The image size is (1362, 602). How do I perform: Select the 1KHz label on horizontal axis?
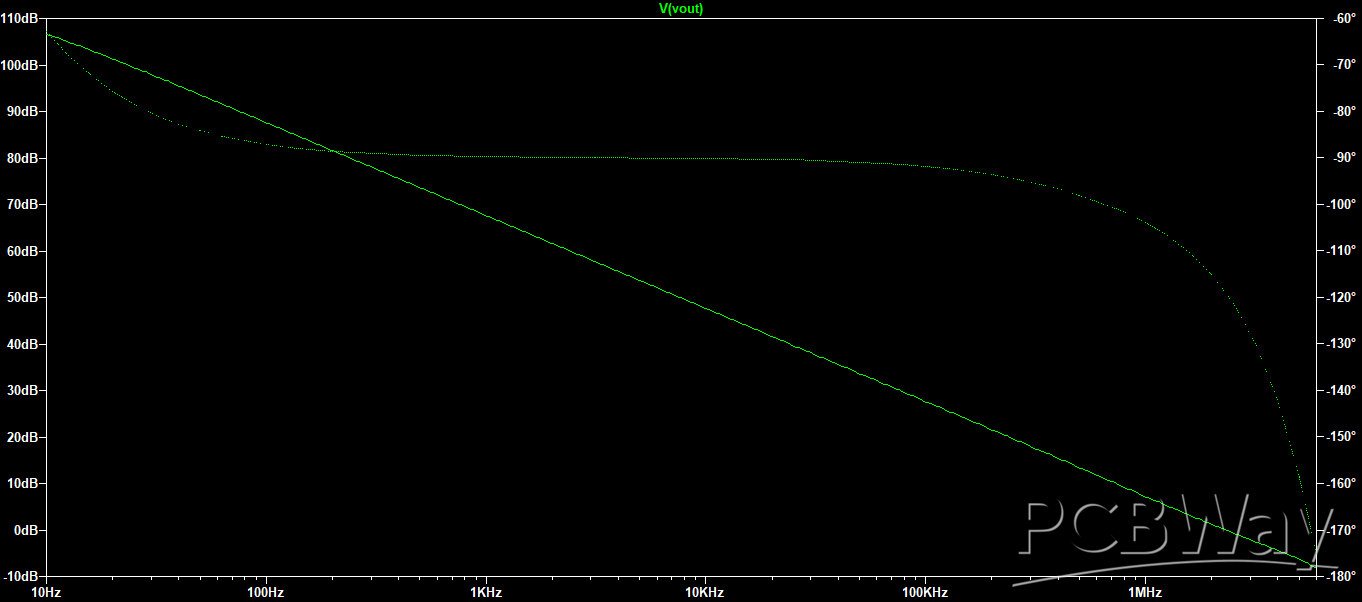point(485,592)
